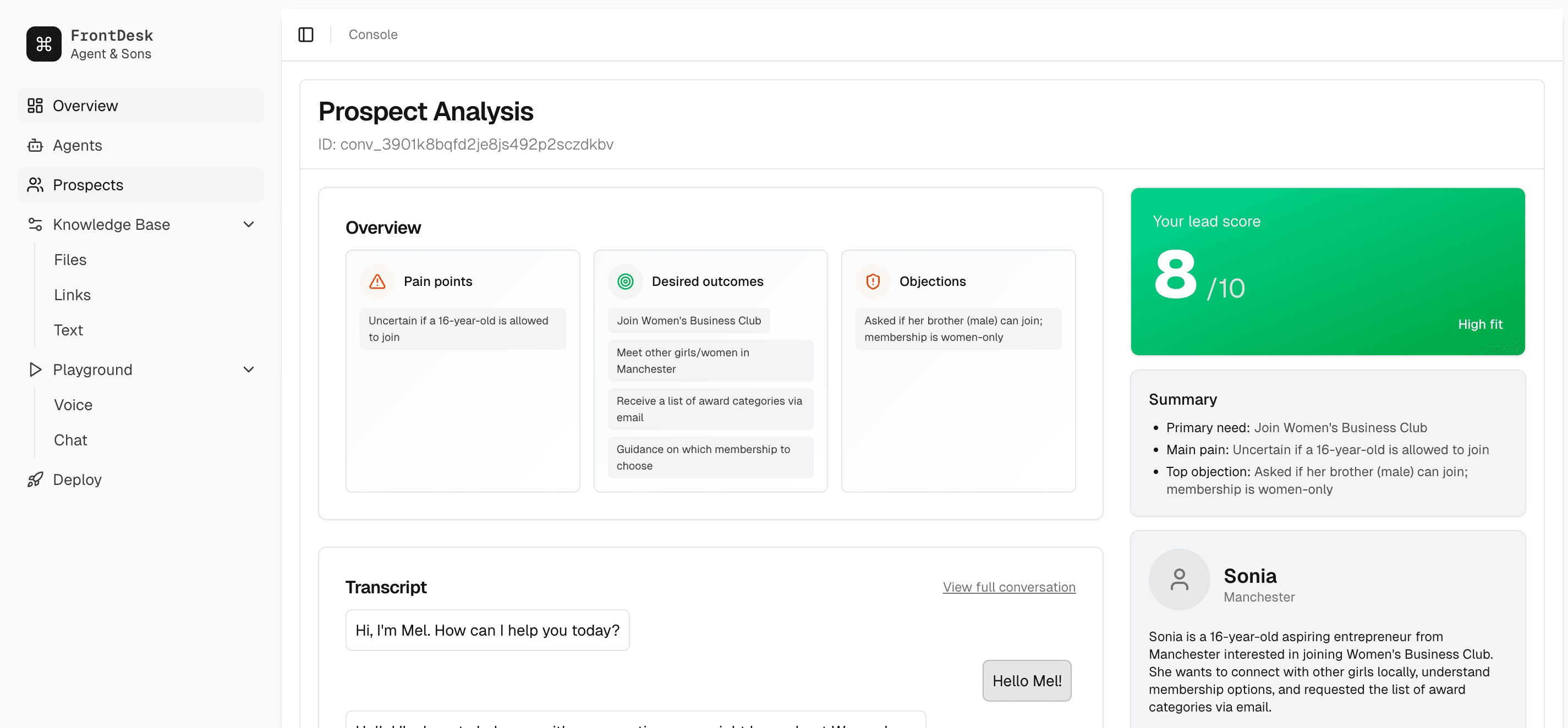This screenshot has height=728, width=1568.
Task: Collapse the Playground section
Action: 248,369
